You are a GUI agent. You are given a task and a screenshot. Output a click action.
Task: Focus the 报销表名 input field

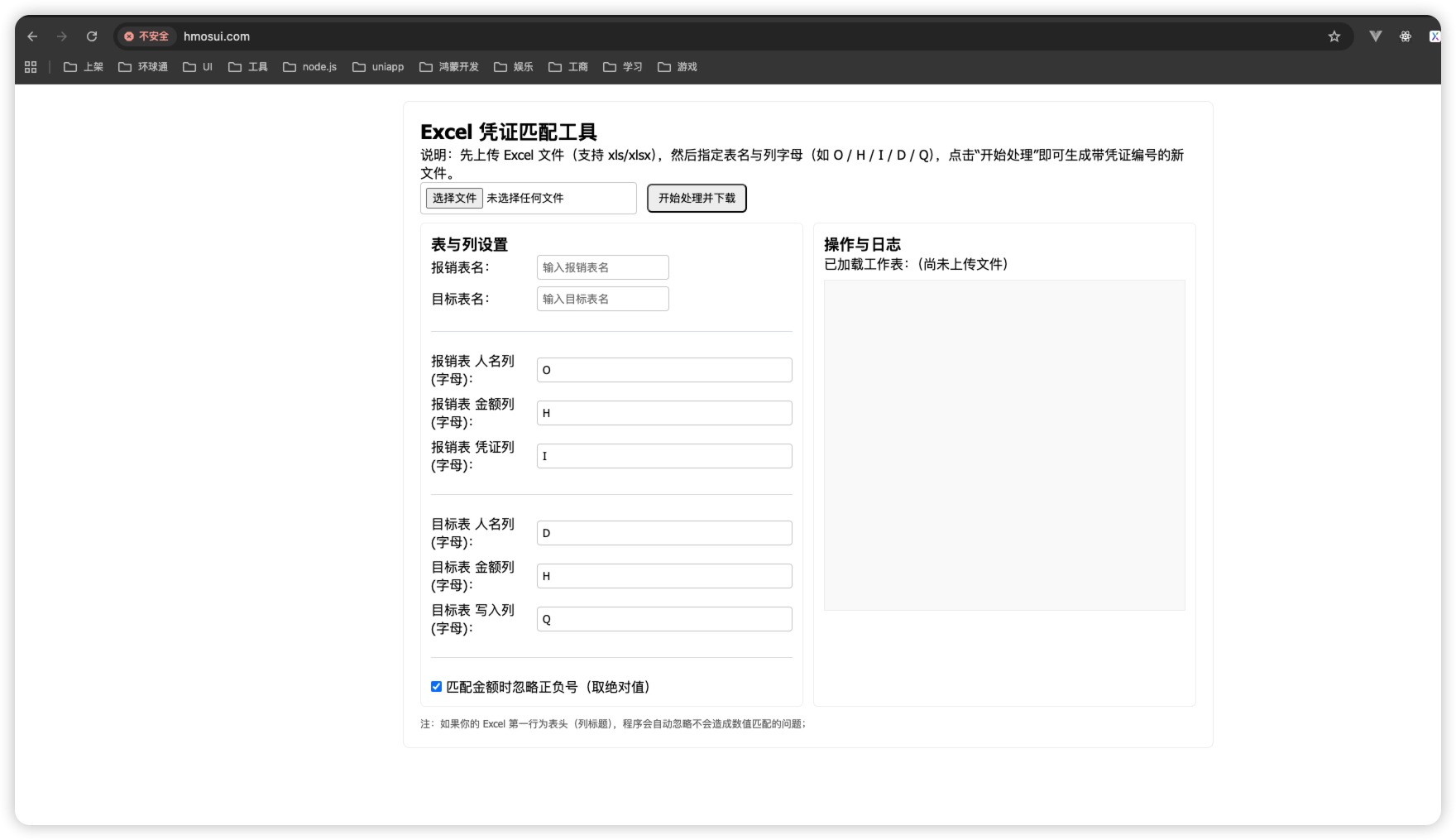coord(602,267)
